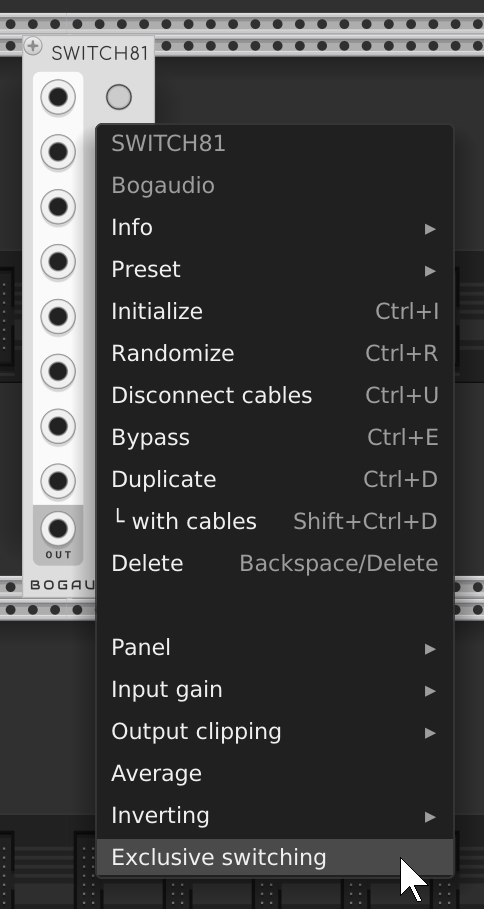Choose Duplicate with cables
This screenshot has height=909, width=484.
click(275, 521)
